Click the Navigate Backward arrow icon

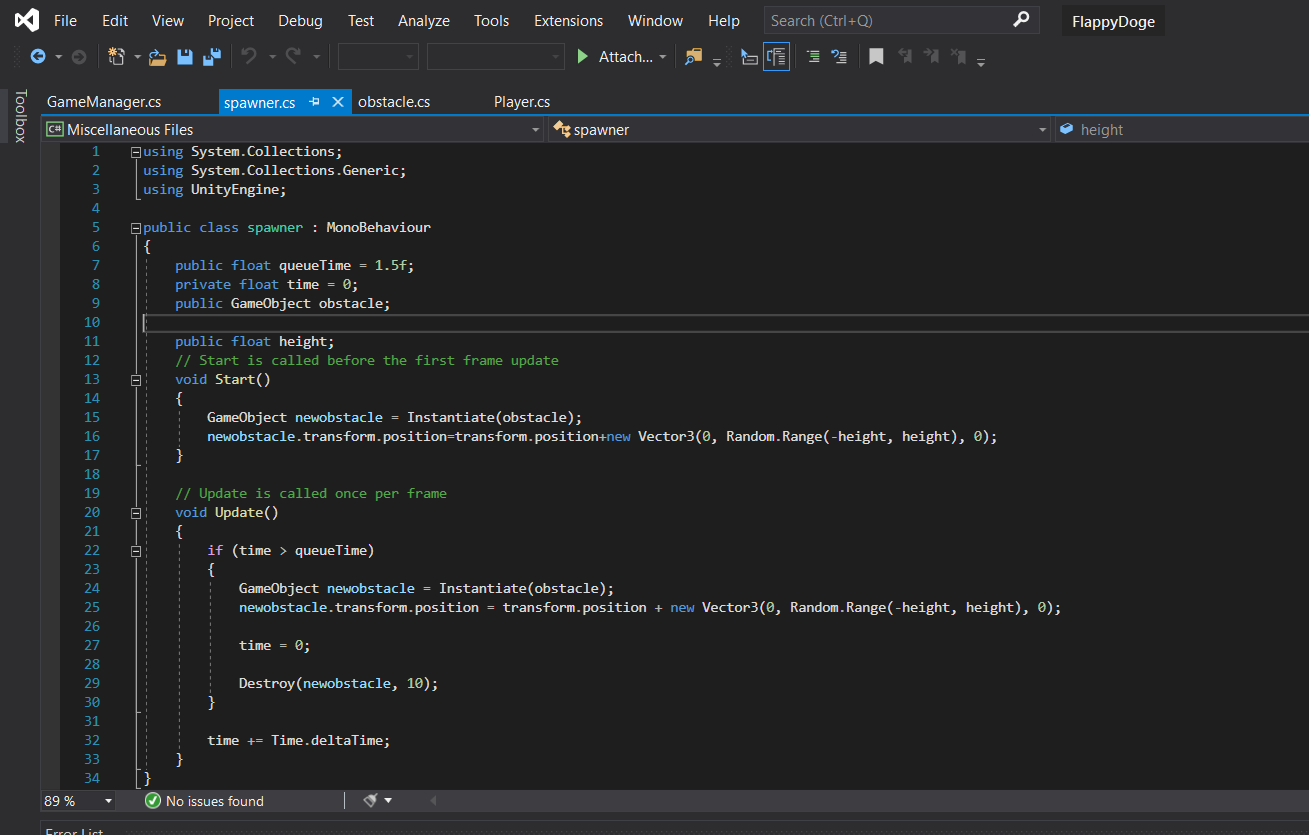tap(38, 57)
